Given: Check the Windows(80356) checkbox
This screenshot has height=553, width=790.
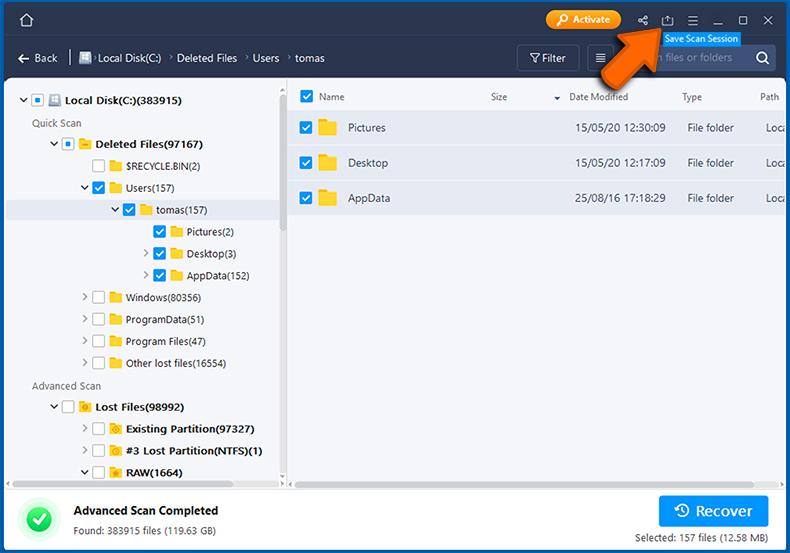Looking at the screenshot, I should coord(99,297).
